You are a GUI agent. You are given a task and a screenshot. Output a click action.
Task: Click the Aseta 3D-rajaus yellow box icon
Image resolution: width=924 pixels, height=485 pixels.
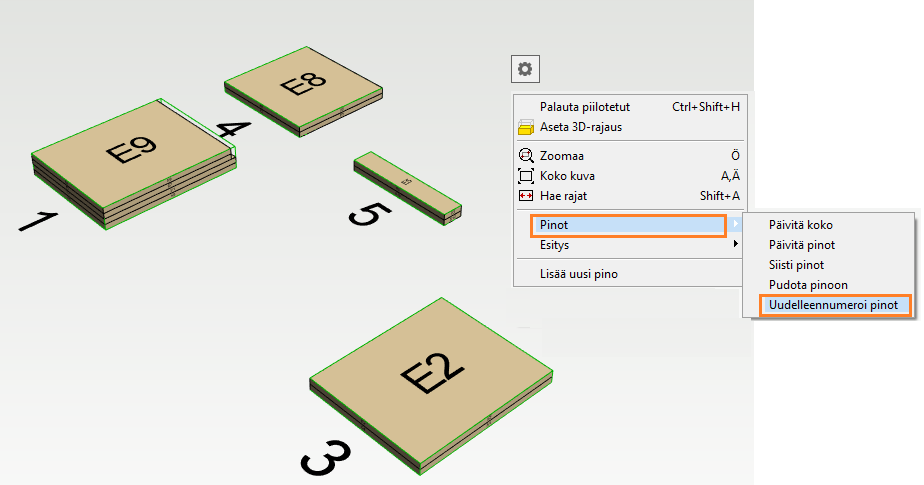click(x=526, y=127)
